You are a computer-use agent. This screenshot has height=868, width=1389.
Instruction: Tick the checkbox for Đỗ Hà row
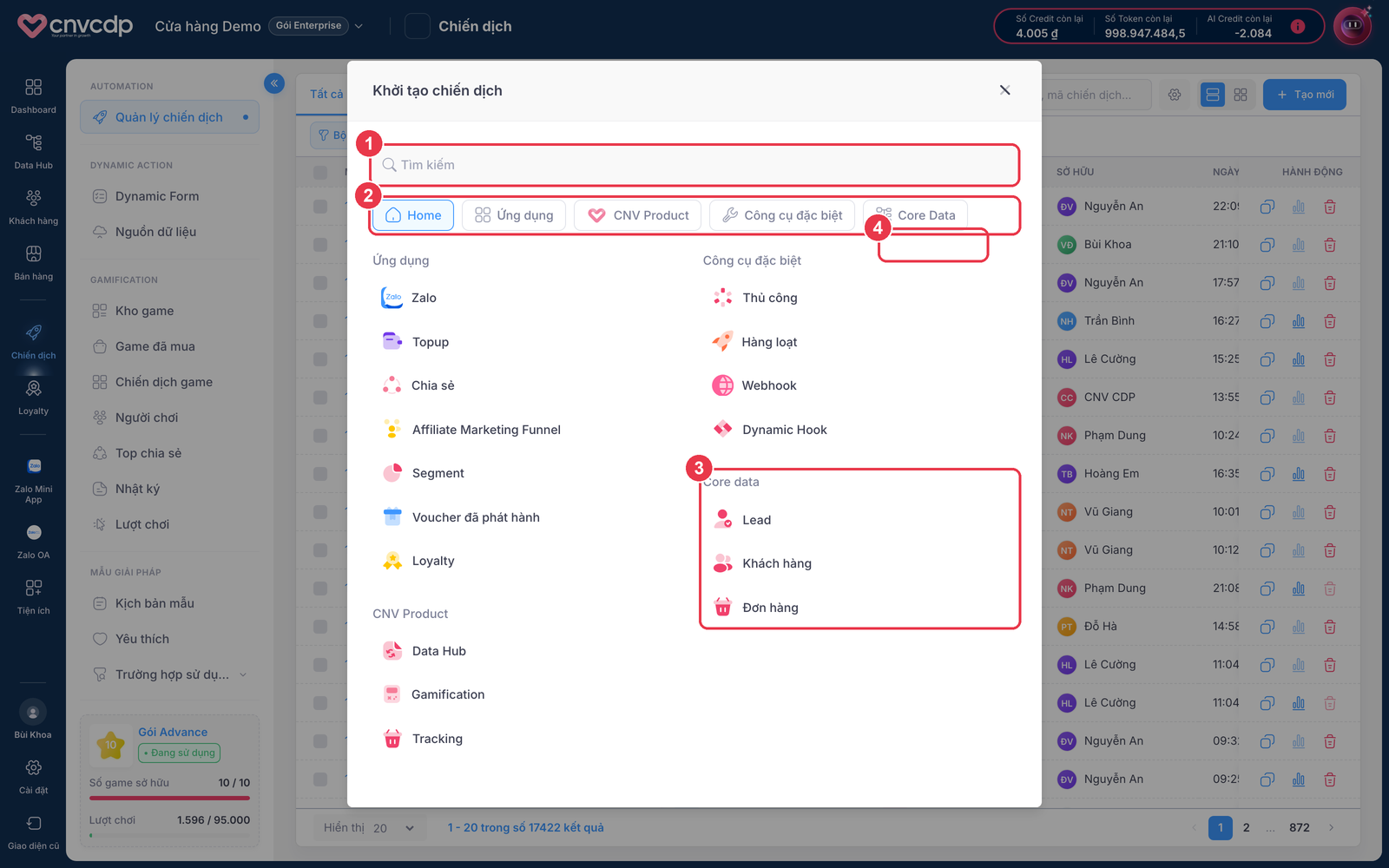point(320,627)
